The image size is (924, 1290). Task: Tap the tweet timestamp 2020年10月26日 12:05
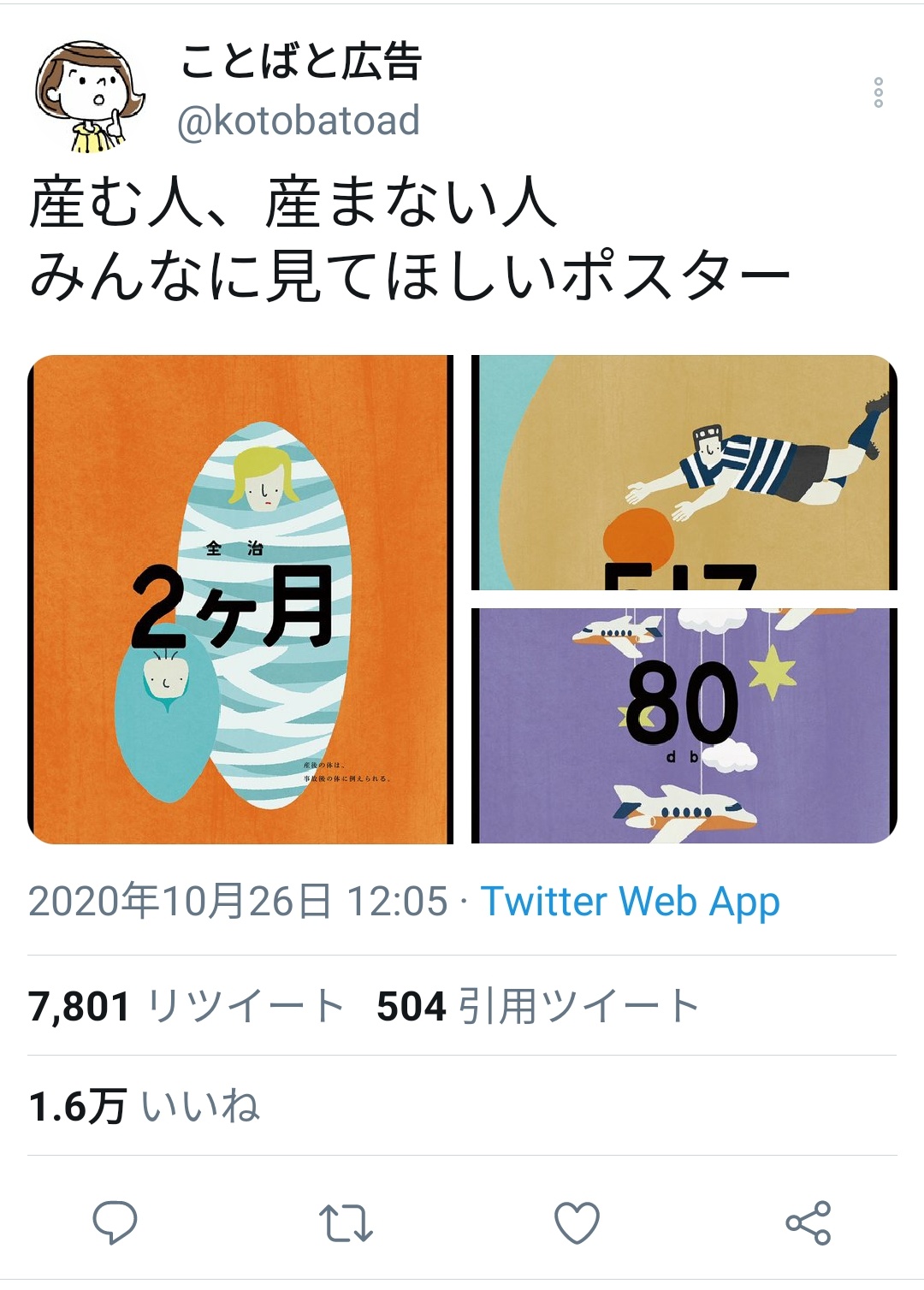tap(238, 902)
